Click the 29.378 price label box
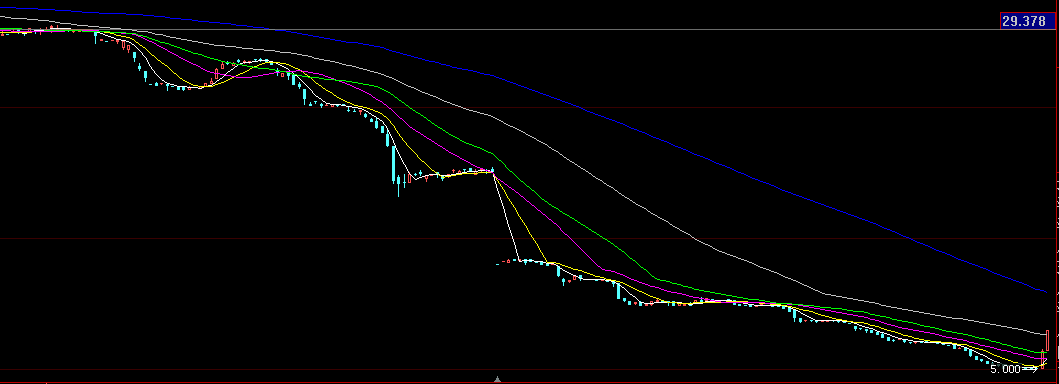 pos(1025,21)
